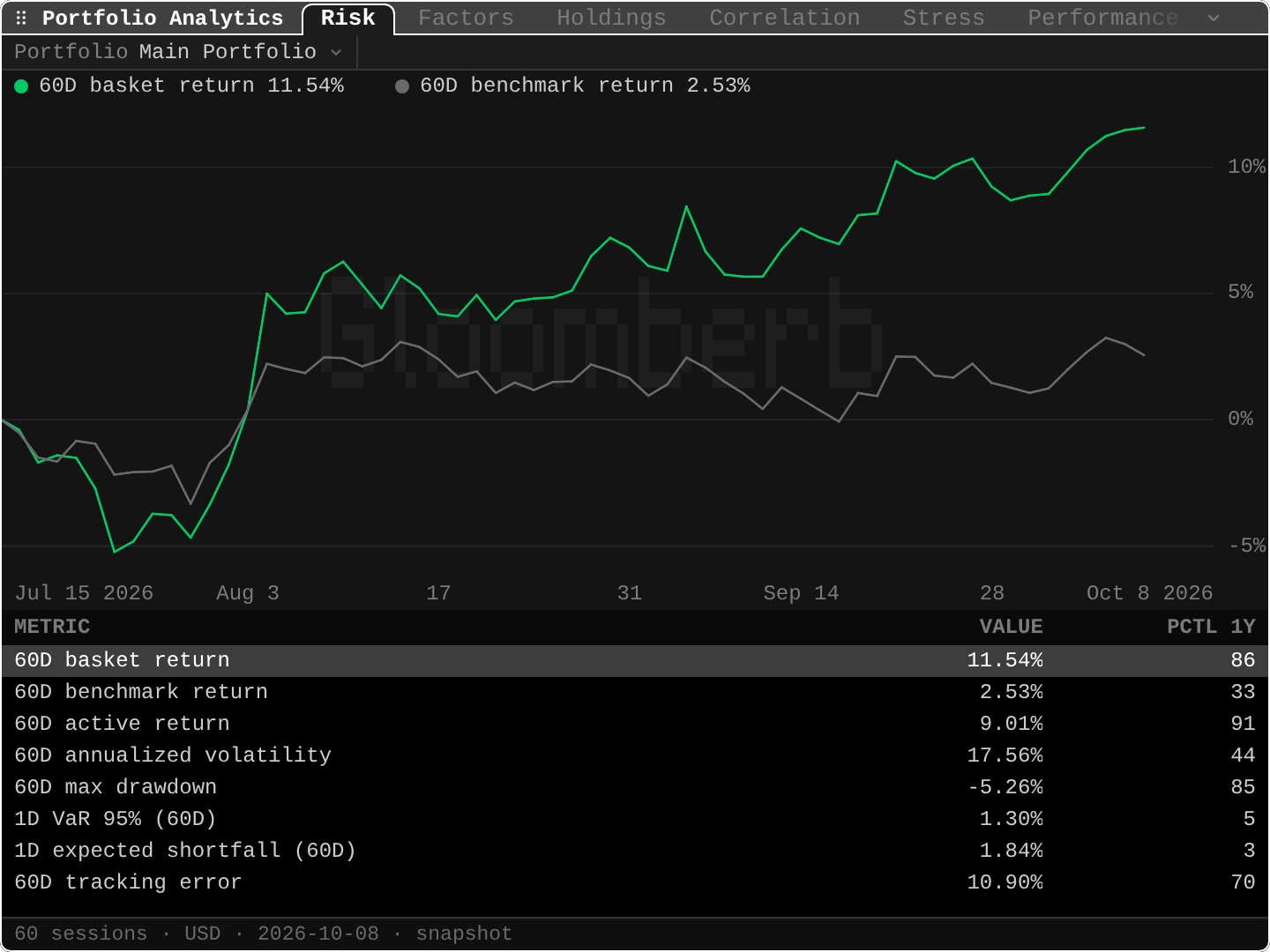Select the 60D max drawdown row
This screenshot has width=1270, height=952.
pyautogui.click(x=635, y=787)
